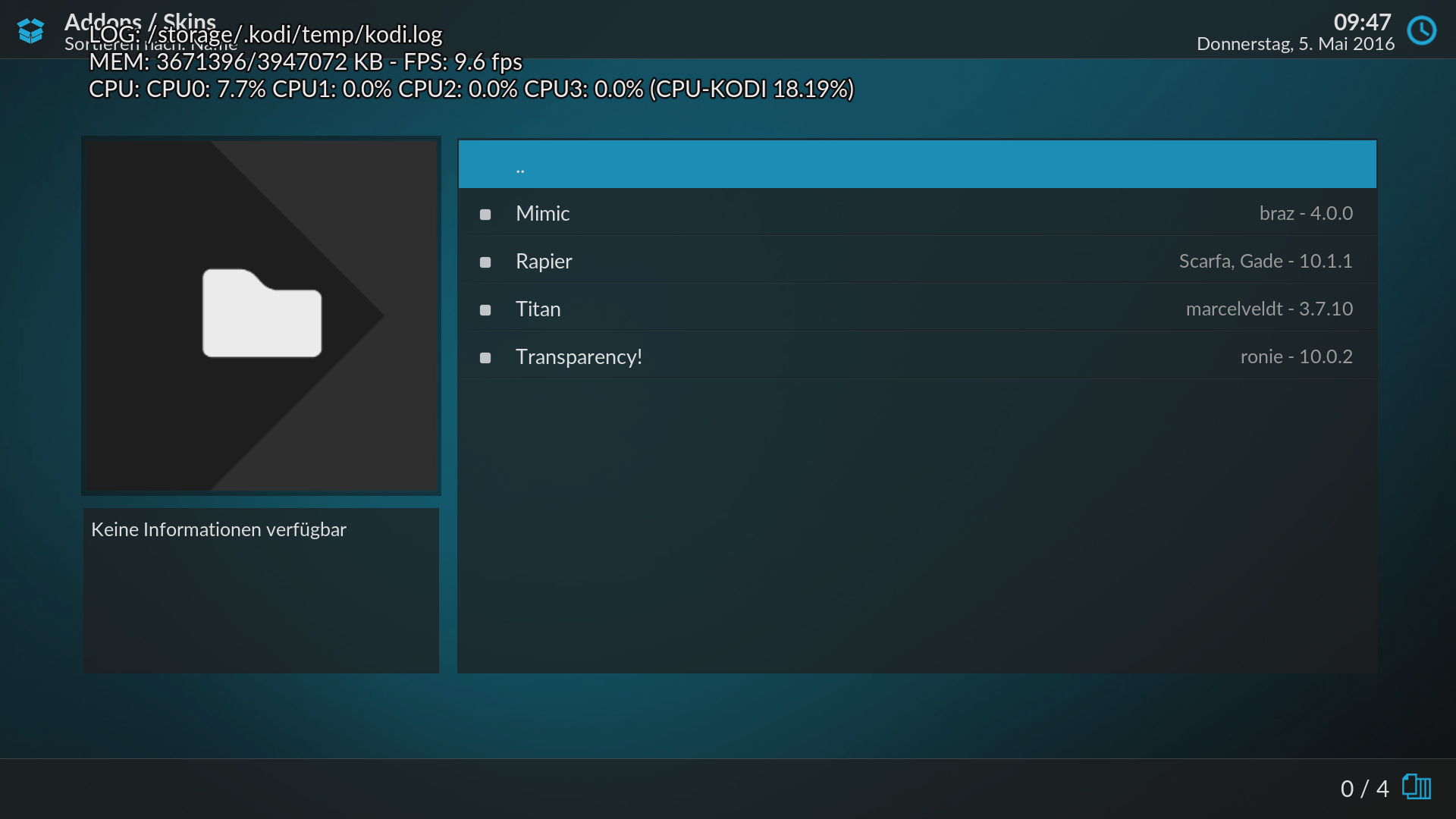The height and width of the screenshot is (819, 1456).
Task: Click 'Keine Informationen verfügbar' description text
Action: [x=218, y=529]
